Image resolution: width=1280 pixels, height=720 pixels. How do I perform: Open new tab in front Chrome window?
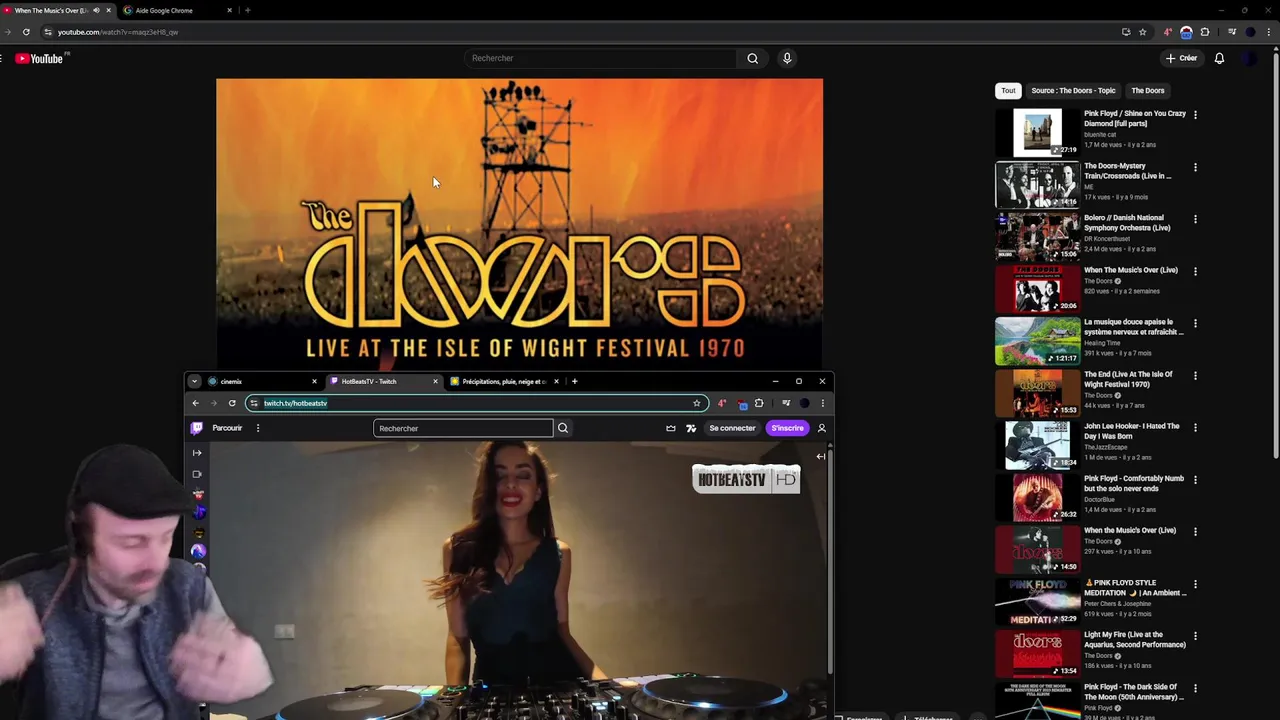click(574, 381)
